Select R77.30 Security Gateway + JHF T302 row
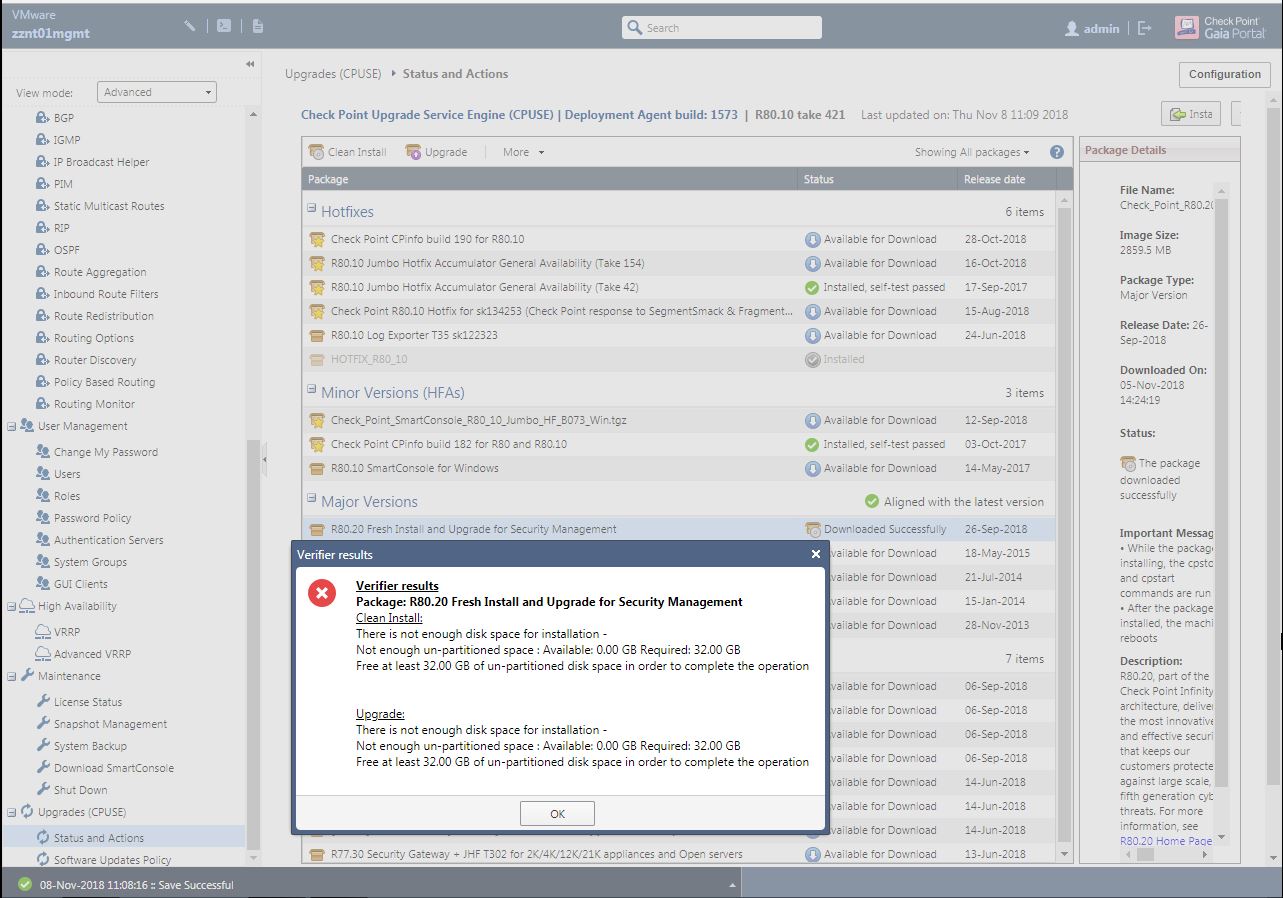This screenshot has width=1283, height=898. coord(678,854)
